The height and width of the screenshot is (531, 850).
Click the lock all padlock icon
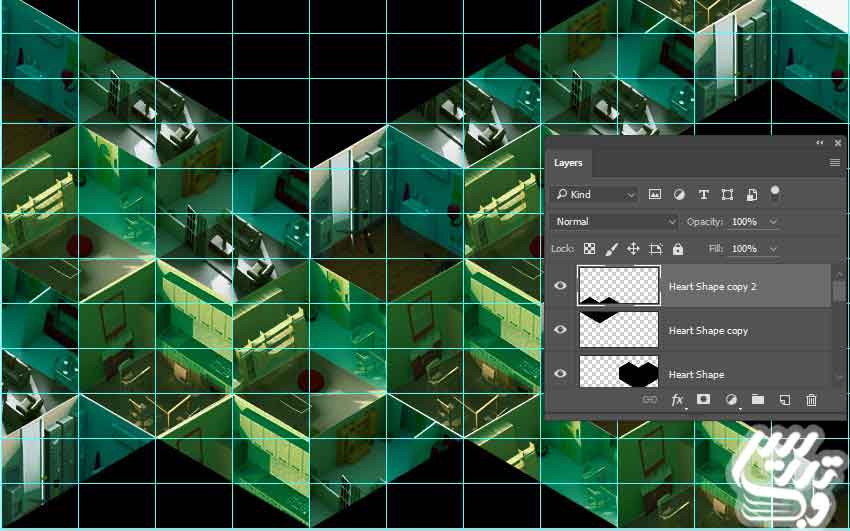tap(678, 249)
